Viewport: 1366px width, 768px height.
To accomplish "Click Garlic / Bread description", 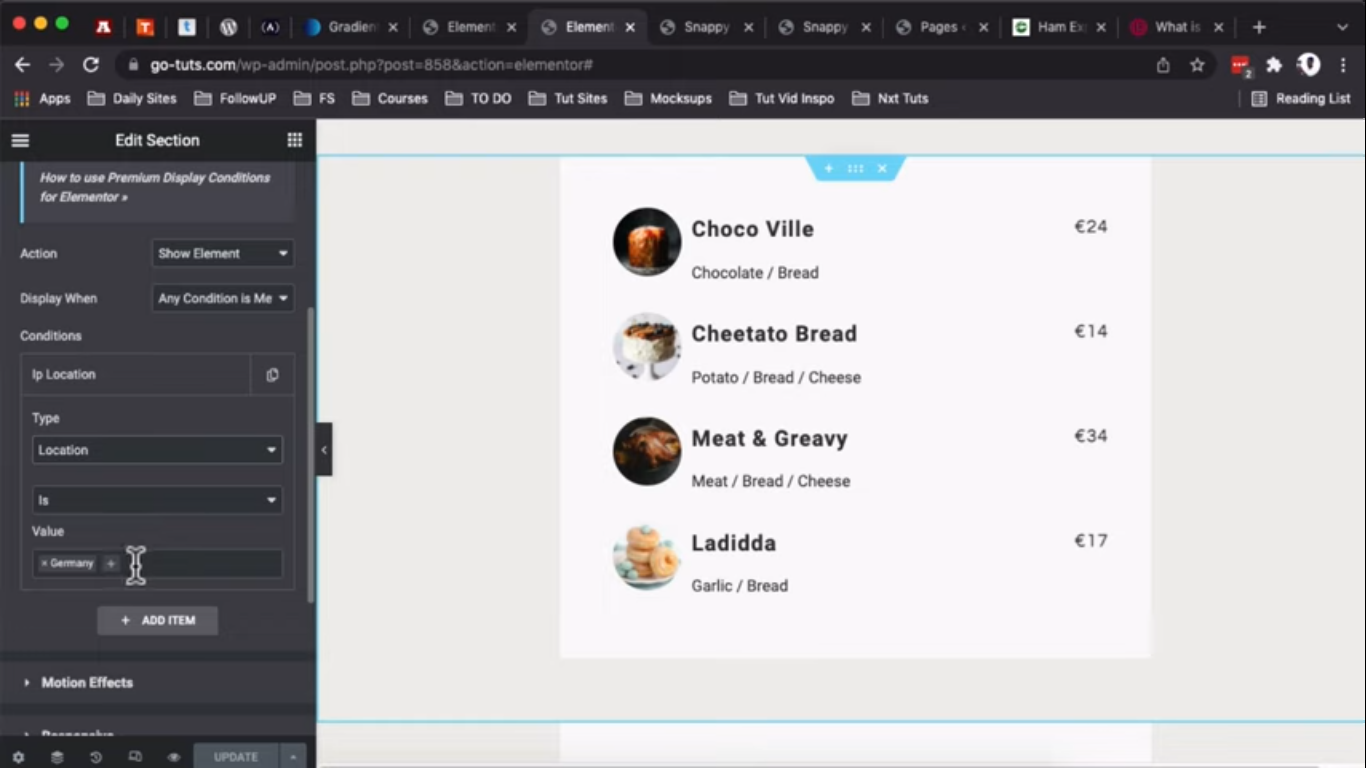I will coord(740,586).
